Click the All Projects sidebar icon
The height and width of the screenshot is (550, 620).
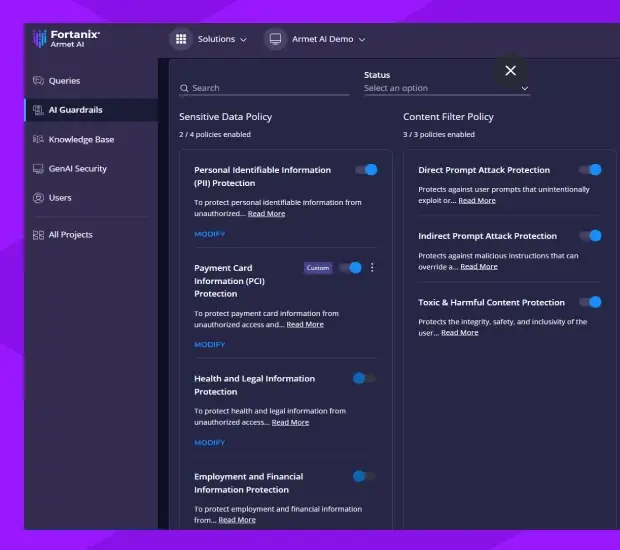39,235
